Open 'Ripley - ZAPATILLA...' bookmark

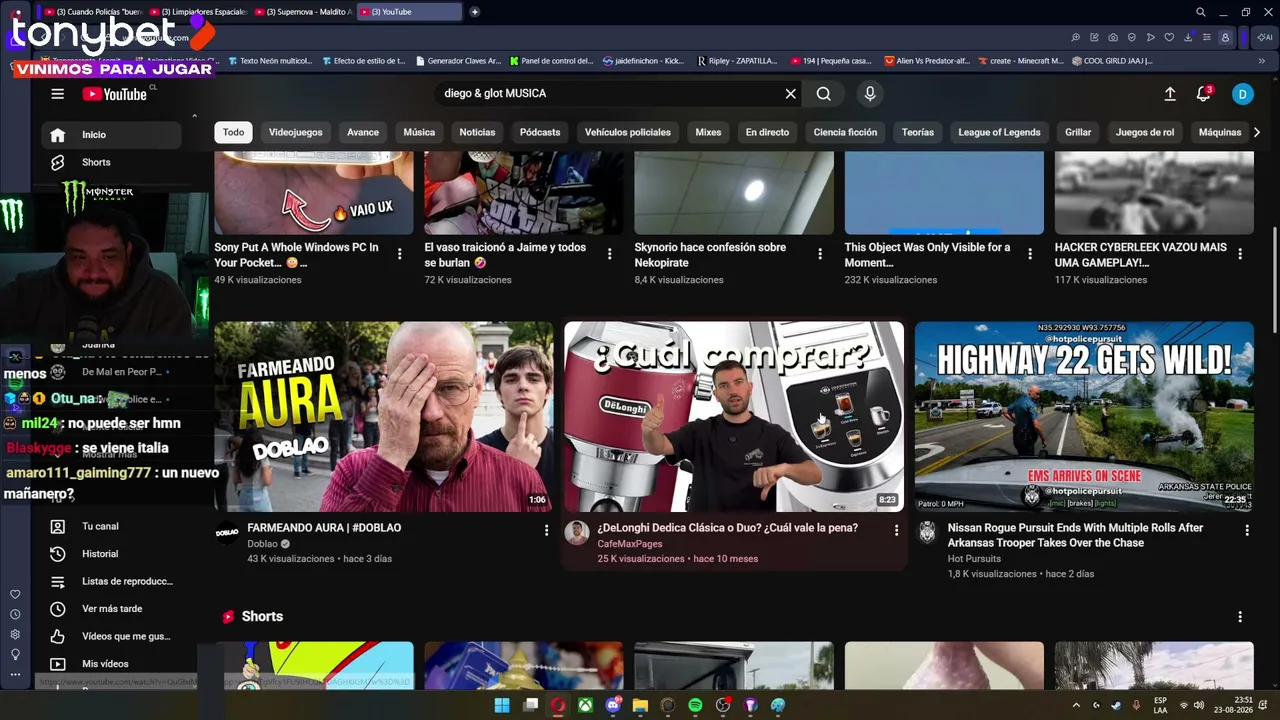tap(738, 61)
